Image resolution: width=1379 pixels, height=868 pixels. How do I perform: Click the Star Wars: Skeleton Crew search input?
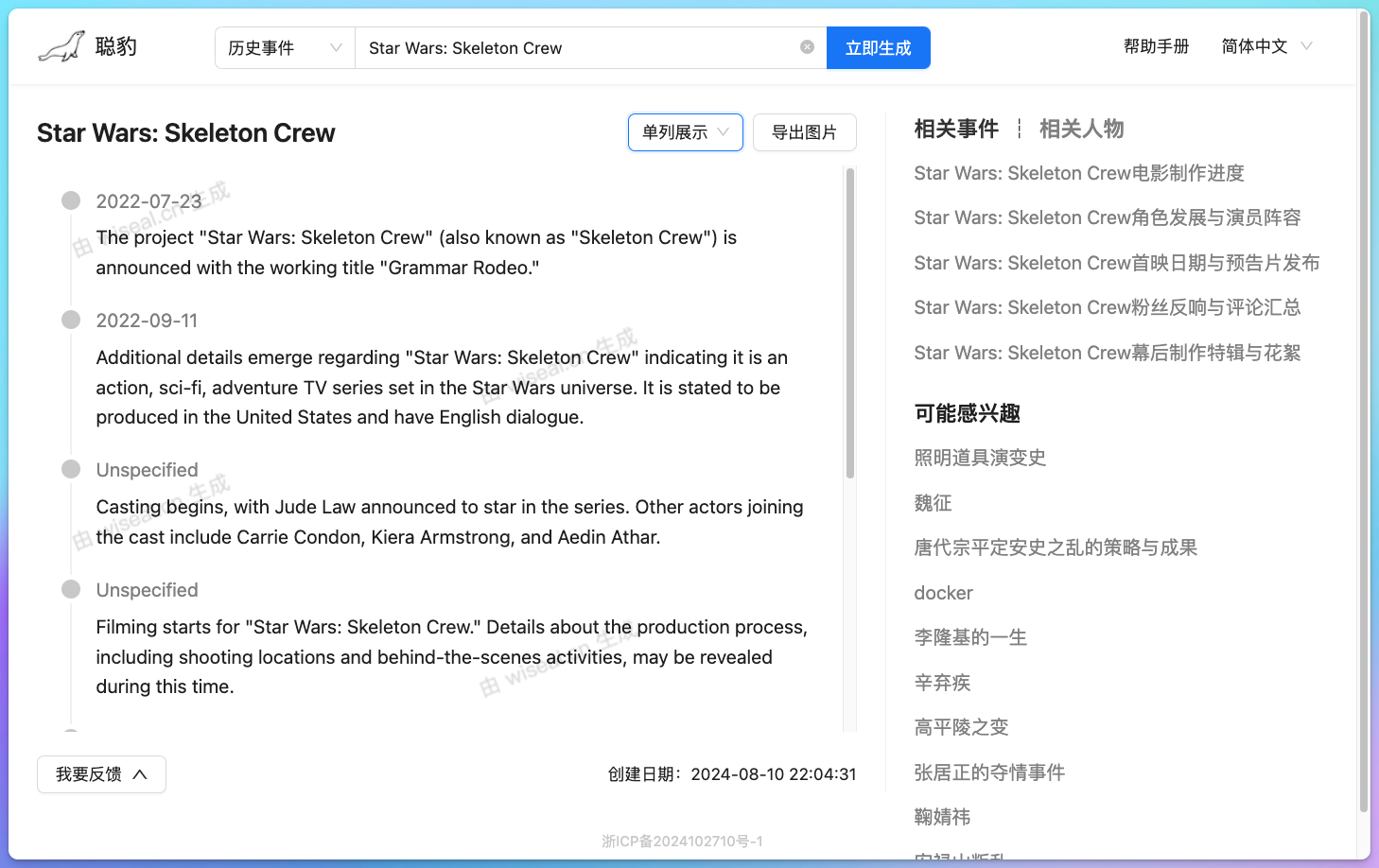[x=579, y=48]
